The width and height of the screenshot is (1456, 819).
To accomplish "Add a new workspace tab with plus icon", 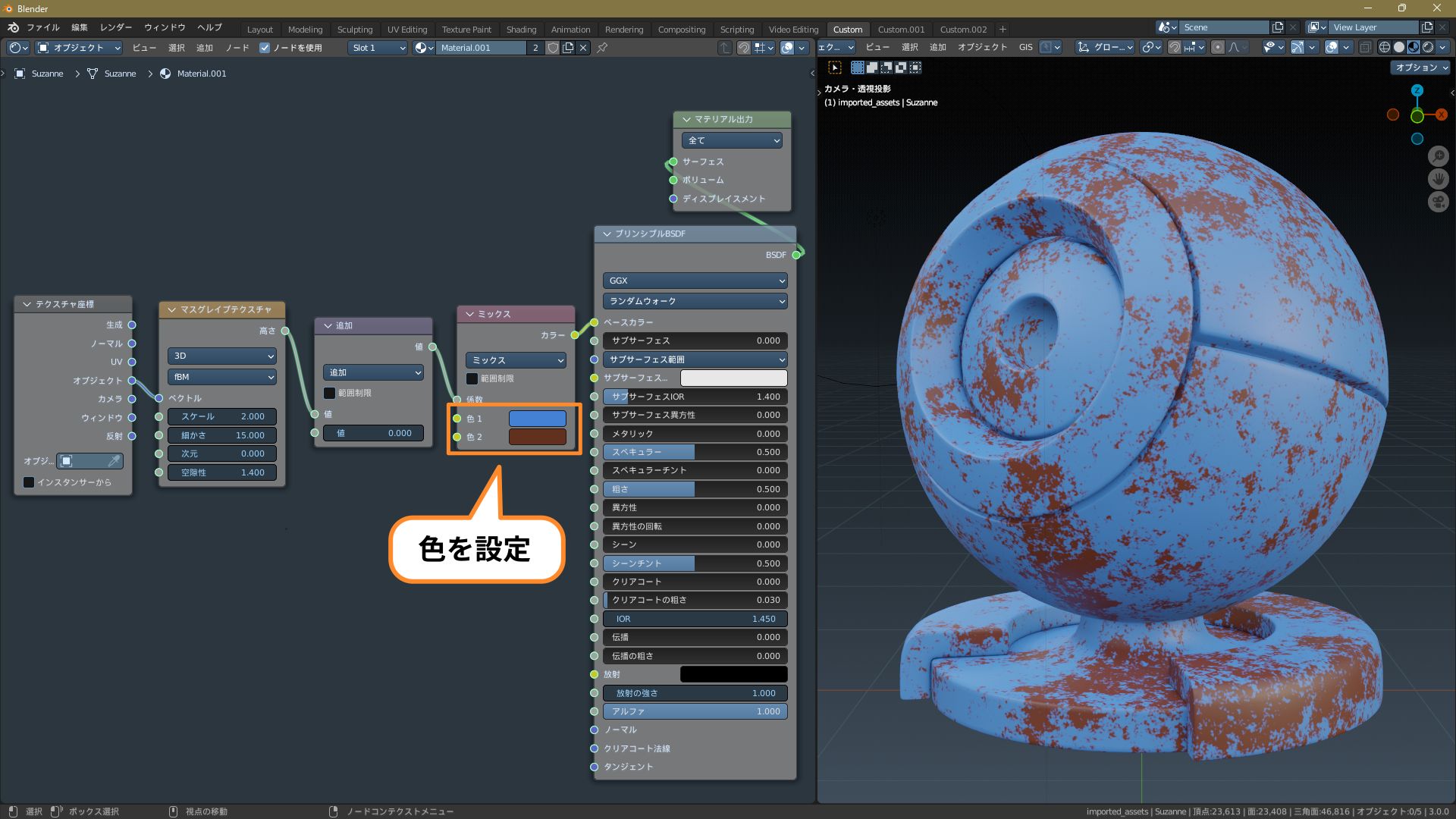I will pyautogui.click(x=1003, y=30).
